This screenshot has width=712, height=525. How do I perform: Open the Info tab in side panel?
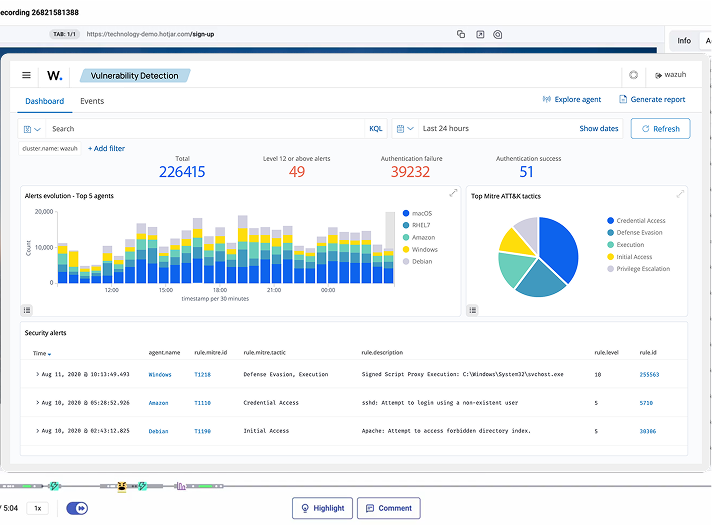click(x=684, y=41)
